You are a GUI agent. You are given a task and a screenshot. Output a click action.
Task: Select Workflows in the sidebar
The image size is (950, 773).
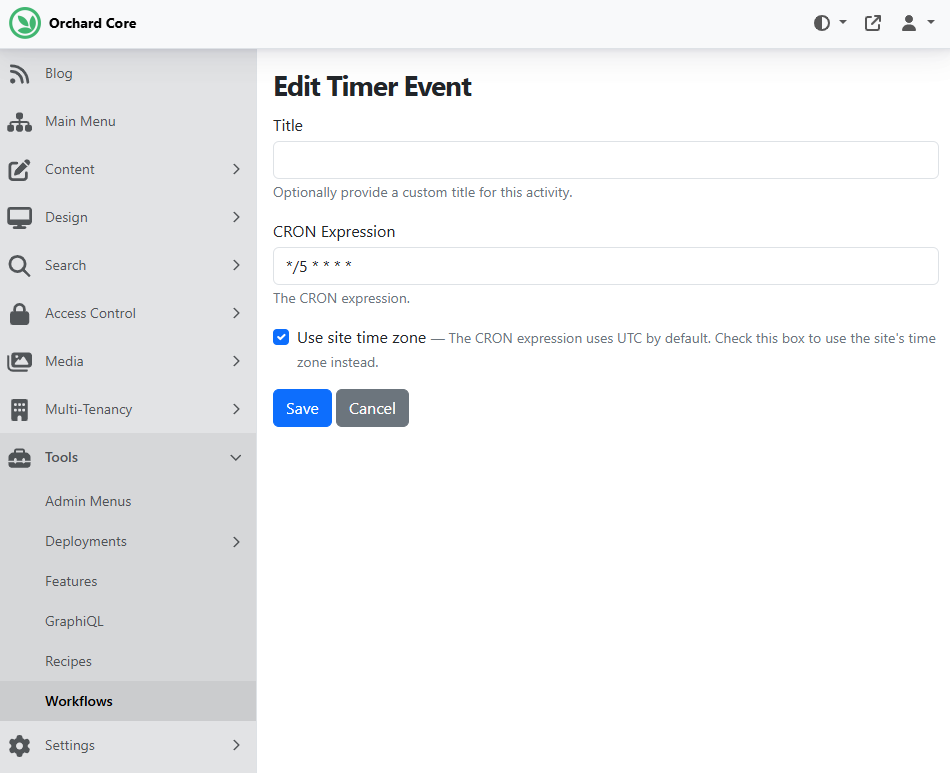click(79, 701)
